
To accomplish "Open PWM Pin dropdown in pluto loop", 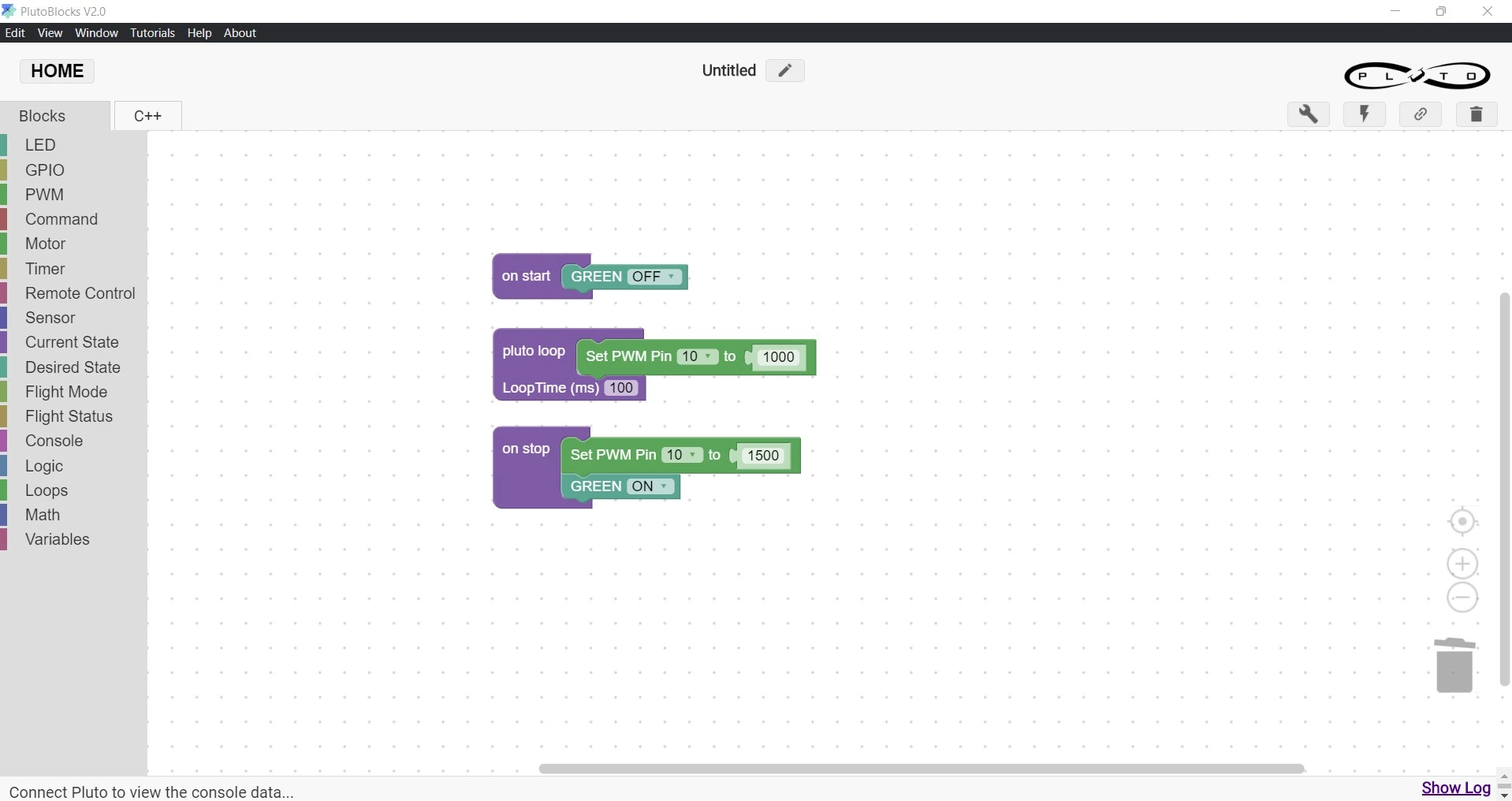I will (x=698, y=357).
